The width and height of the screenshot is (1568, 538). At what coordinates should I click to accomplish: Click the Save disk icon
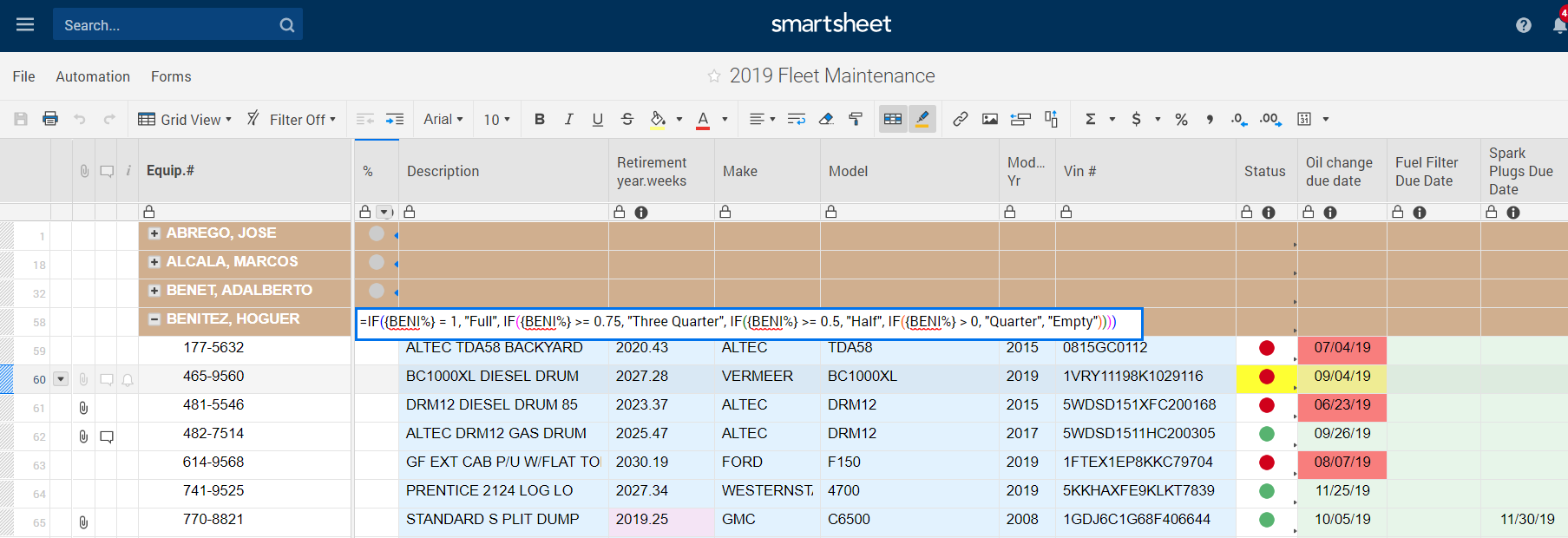pyautogui.click(x=21, y=119)
